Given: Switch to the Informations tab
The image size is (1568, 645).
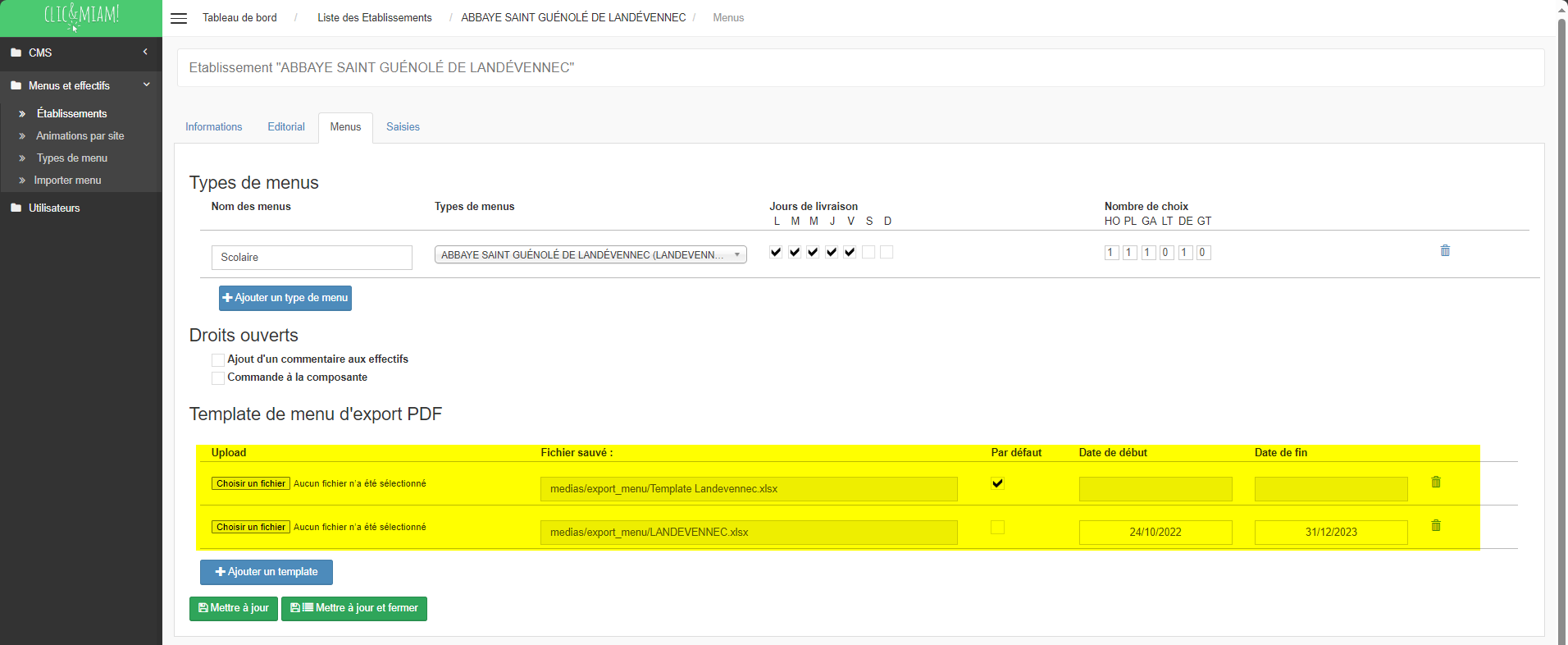Looking at the screenshot, I should 214,127.
